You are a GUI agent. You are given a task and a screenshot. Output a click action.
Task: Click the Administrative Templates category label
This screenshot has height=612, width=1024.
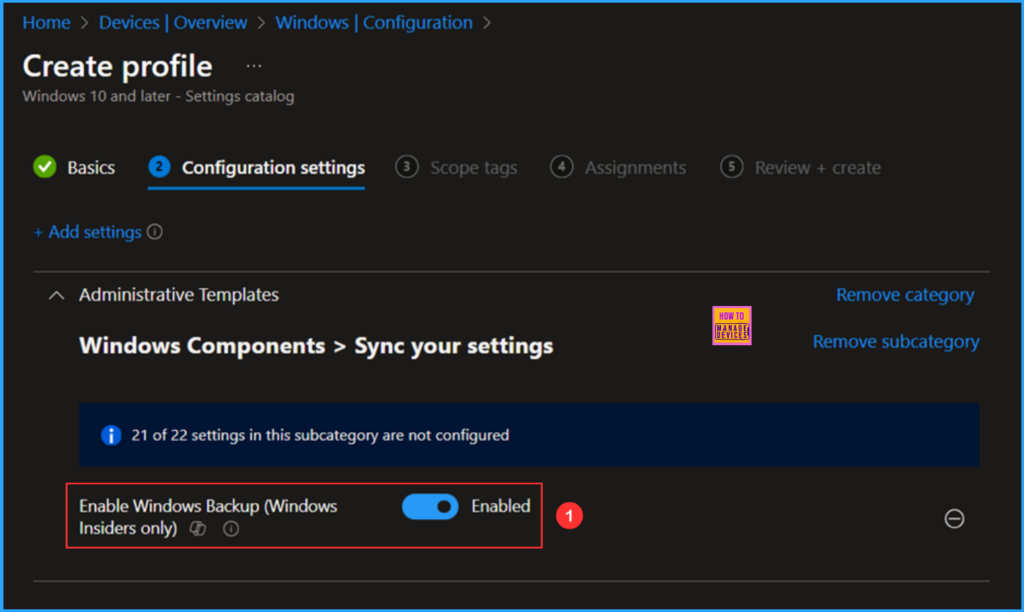pyautogui.click(x=179, y=295)
